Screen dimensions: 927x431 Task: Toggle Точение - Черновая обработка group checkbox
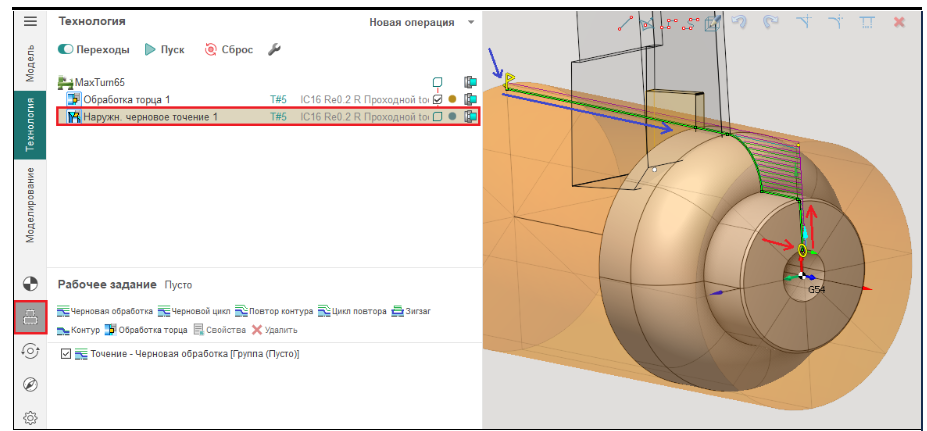click(66, 354)
